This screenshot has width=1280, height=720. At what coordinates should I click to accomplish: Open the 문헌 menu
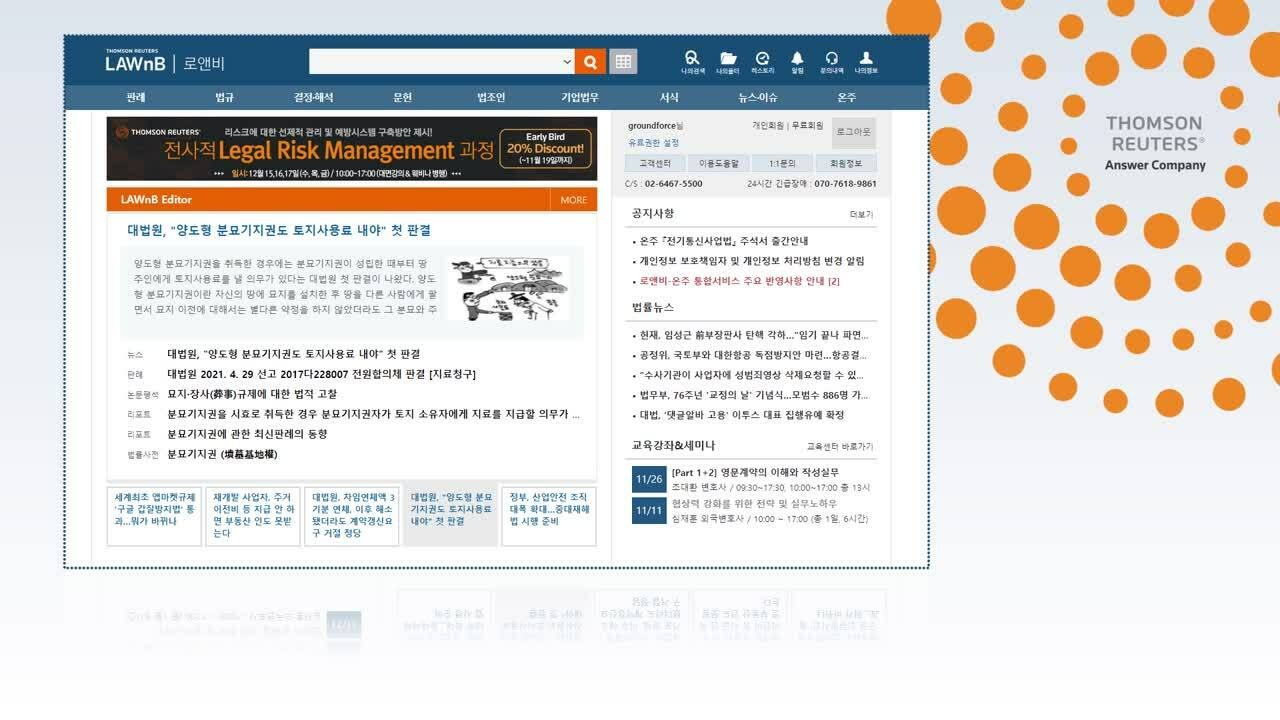coord(402,98)
